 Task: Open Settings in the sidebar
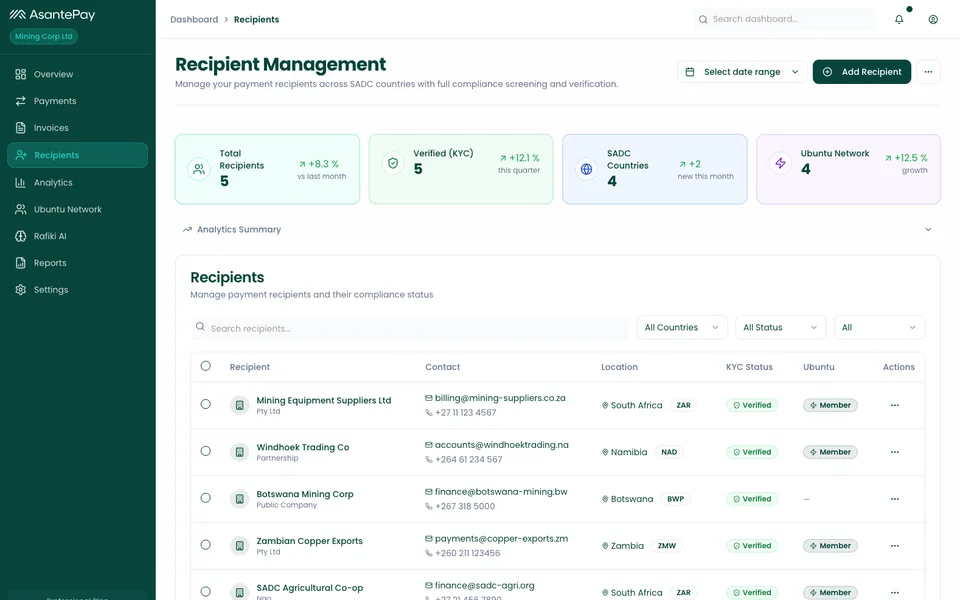coord(77,290)
